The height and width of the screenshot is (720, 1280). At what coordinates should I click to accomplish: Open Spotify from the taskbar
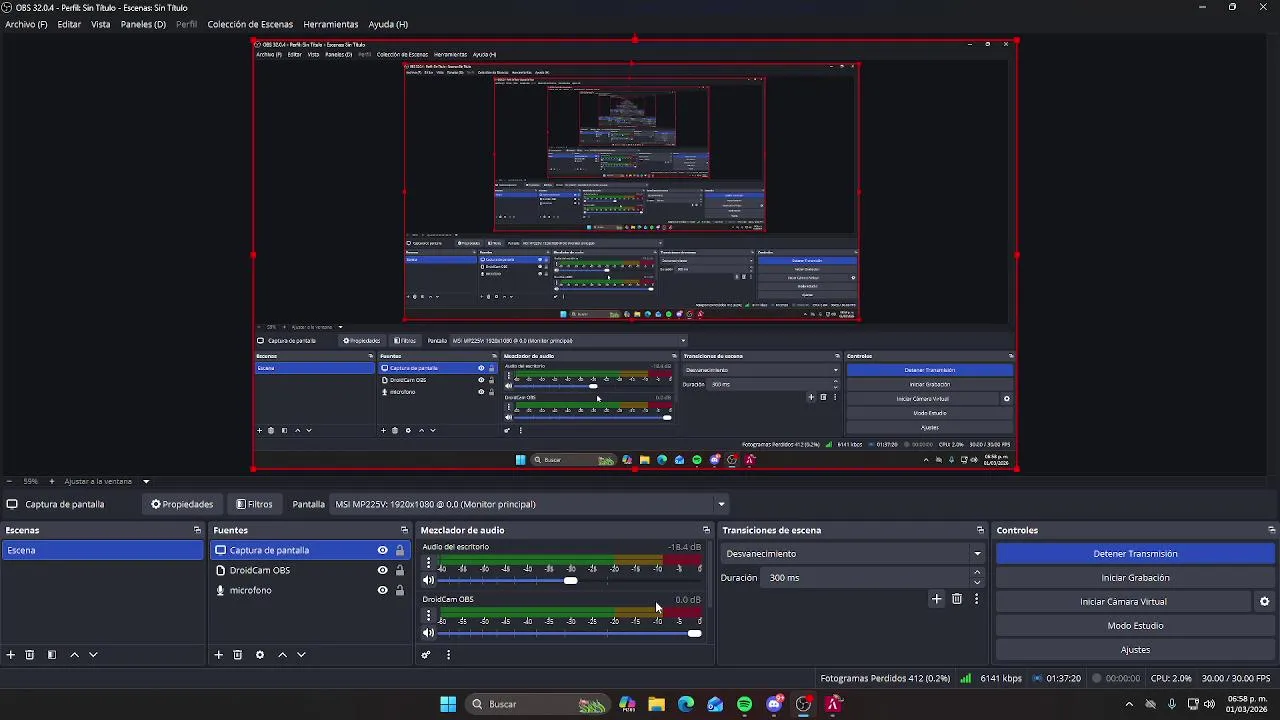[745, 704]
